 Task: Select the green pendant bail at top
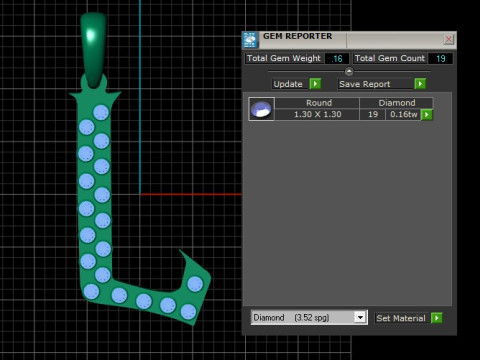tap(93, 50)
